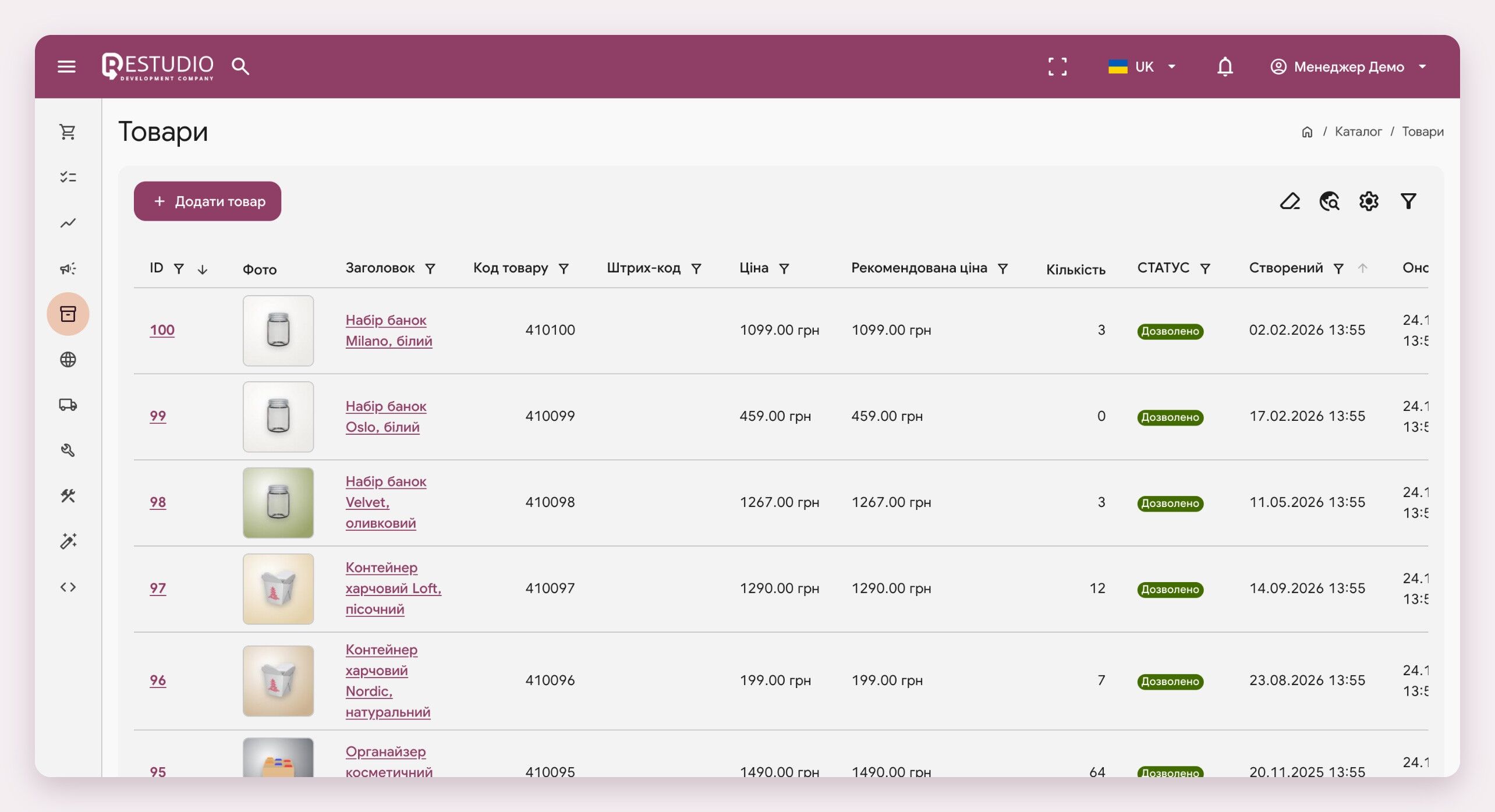
Task: Open Набір банок Oslo, білий link
Action: tap(386, 417)
